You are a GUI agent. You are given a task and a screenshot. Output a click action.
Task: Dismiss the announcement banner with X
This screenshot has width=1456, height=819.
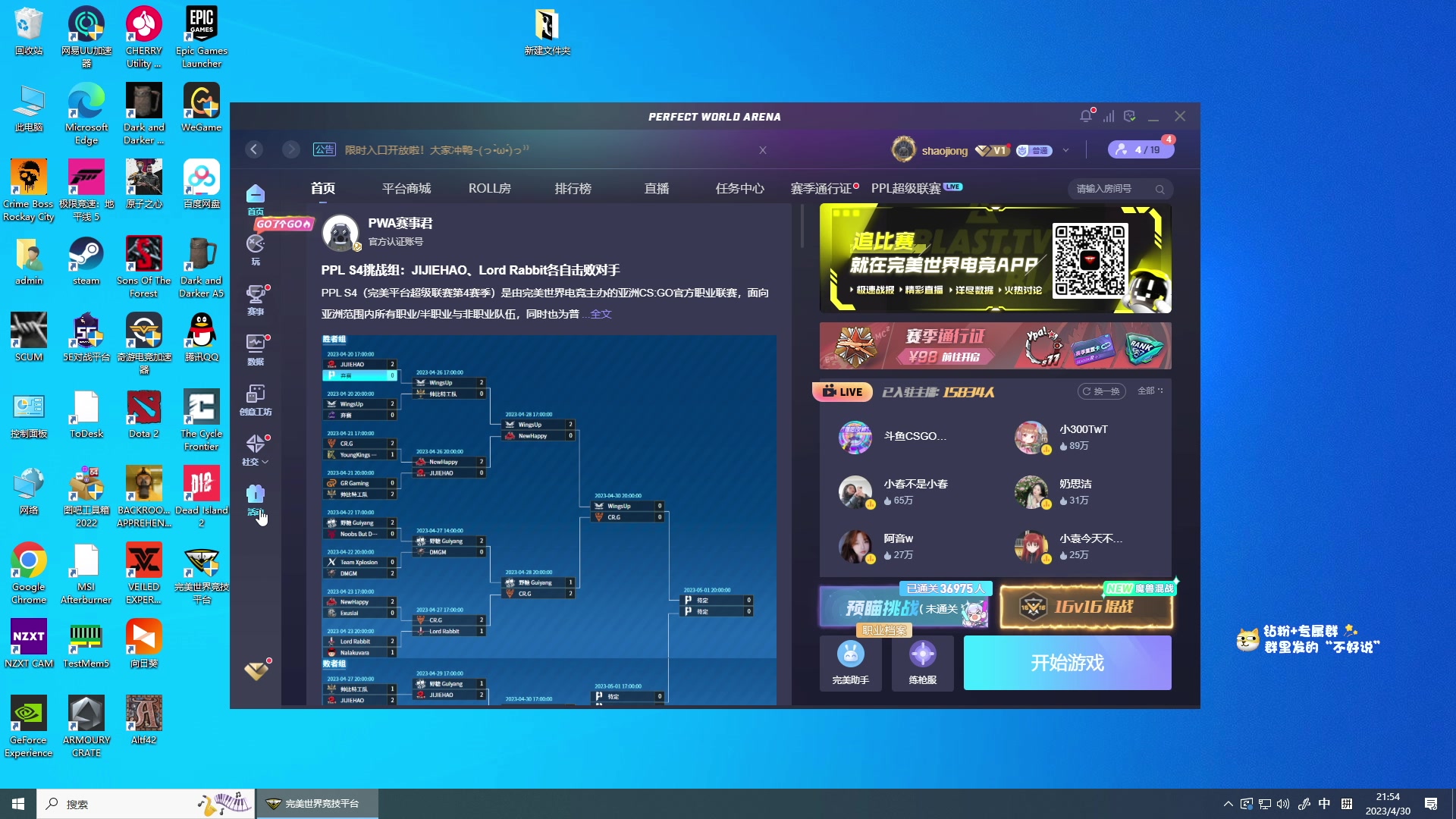click(763, 150)
